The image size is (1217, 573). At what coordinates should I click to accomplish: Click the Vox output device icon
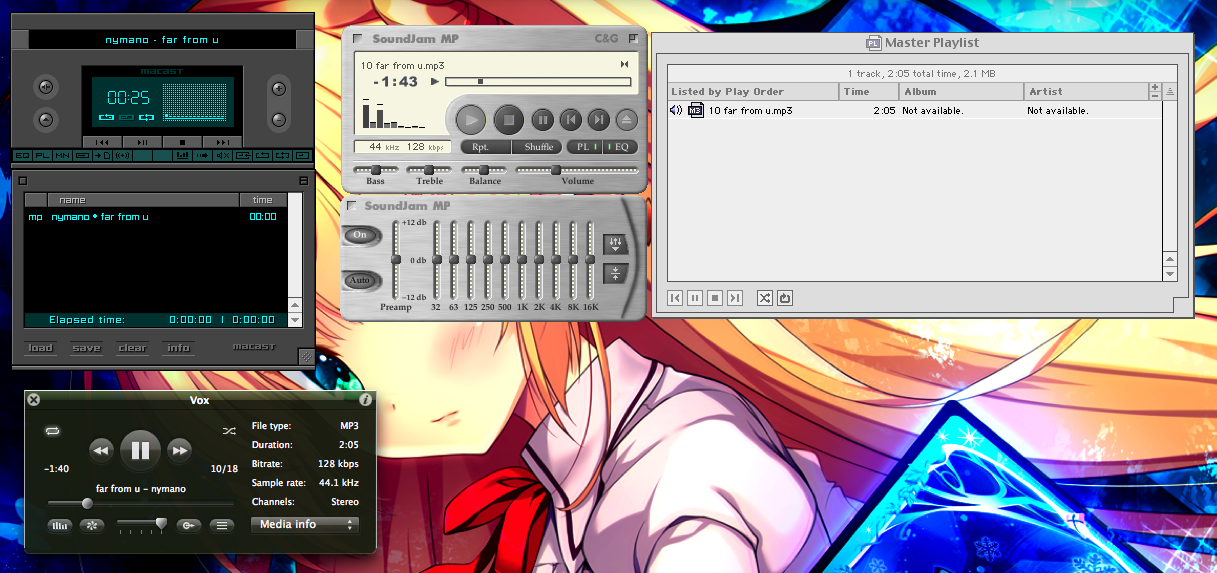(x=189, y=525)
